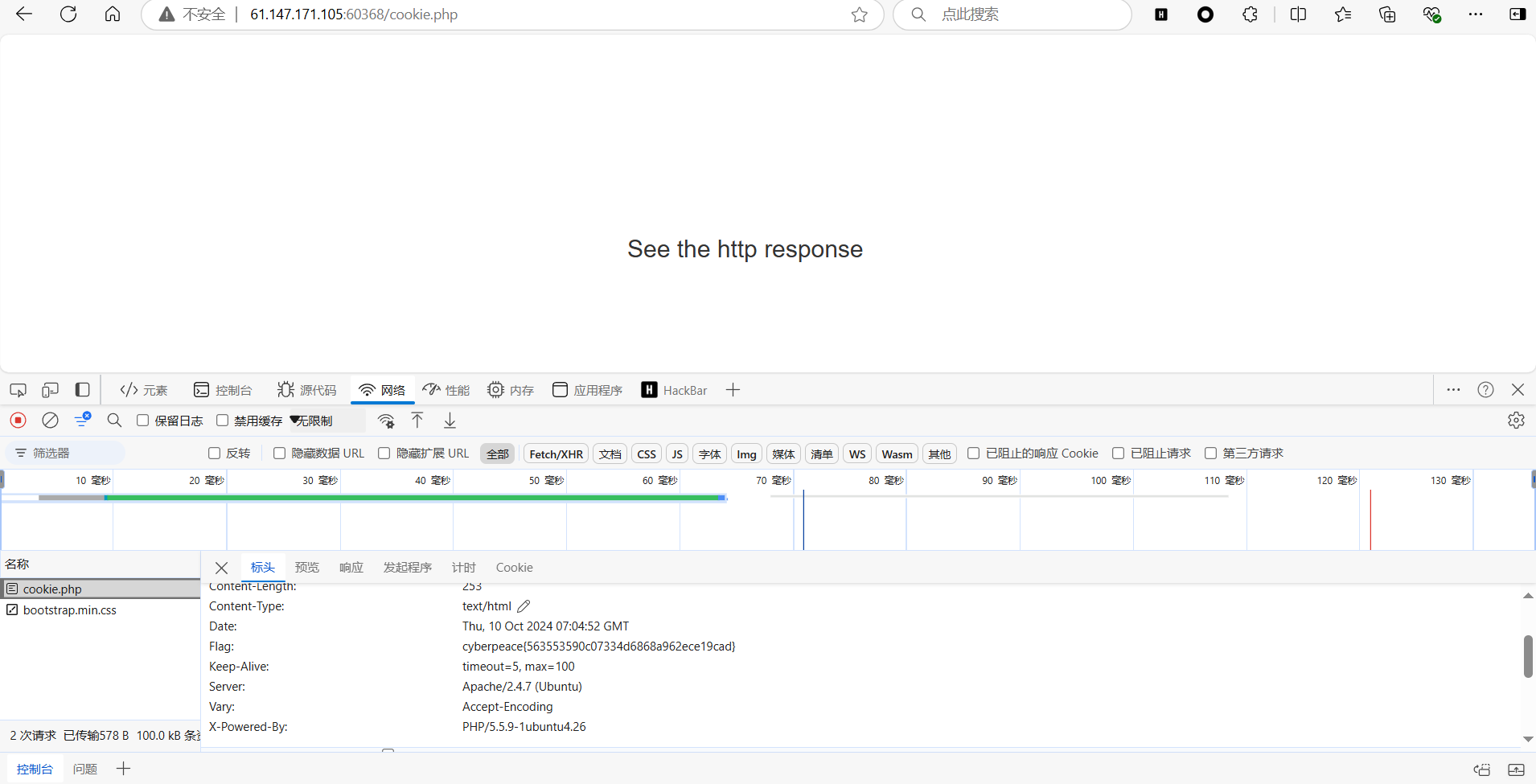
Task: Open DevTools help question mark
Action: pyautogui.click(x=1485, y=390)
